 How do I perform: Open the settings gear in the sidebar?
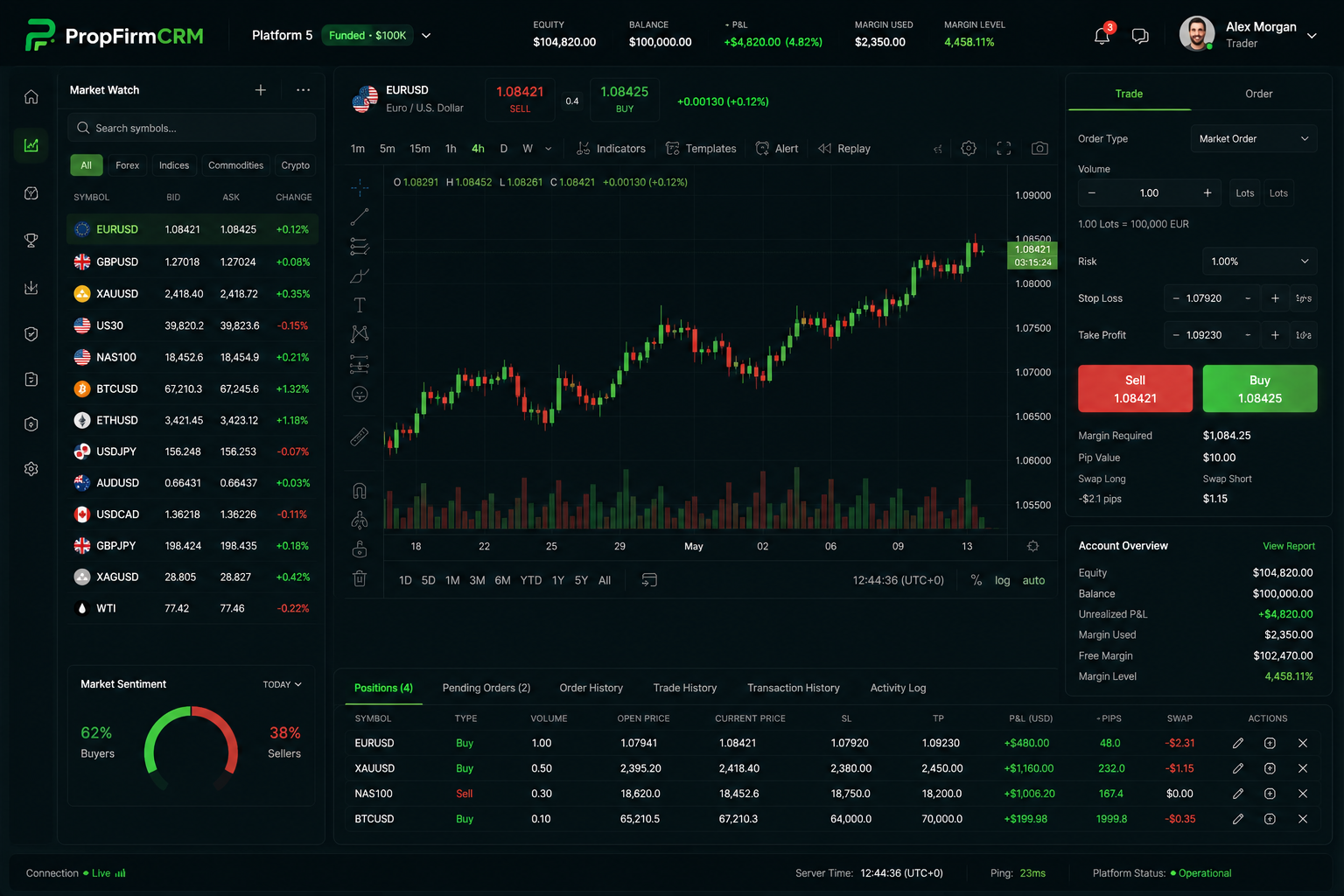pyautogui.click(x=31, y=469)
